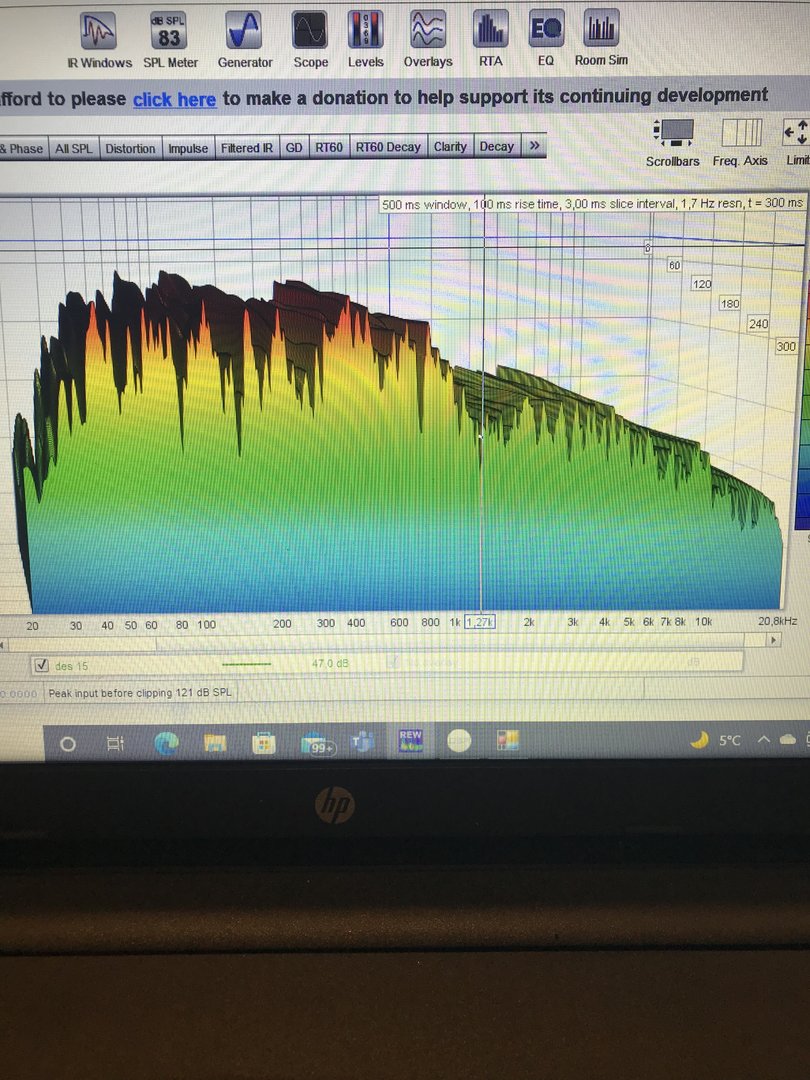Switch to the Filtered IR tab
This screenshot has width=810, height=1080.
pyautogui.click(x=247, y=148)
